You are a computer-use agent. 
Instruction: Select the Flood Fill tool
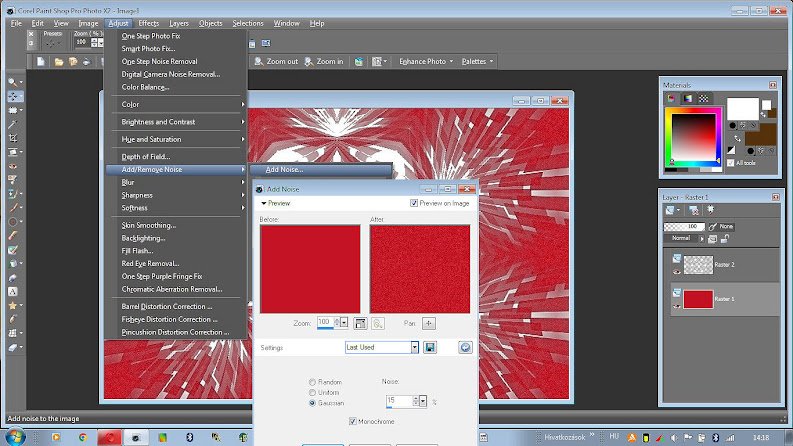click(13, 263)
